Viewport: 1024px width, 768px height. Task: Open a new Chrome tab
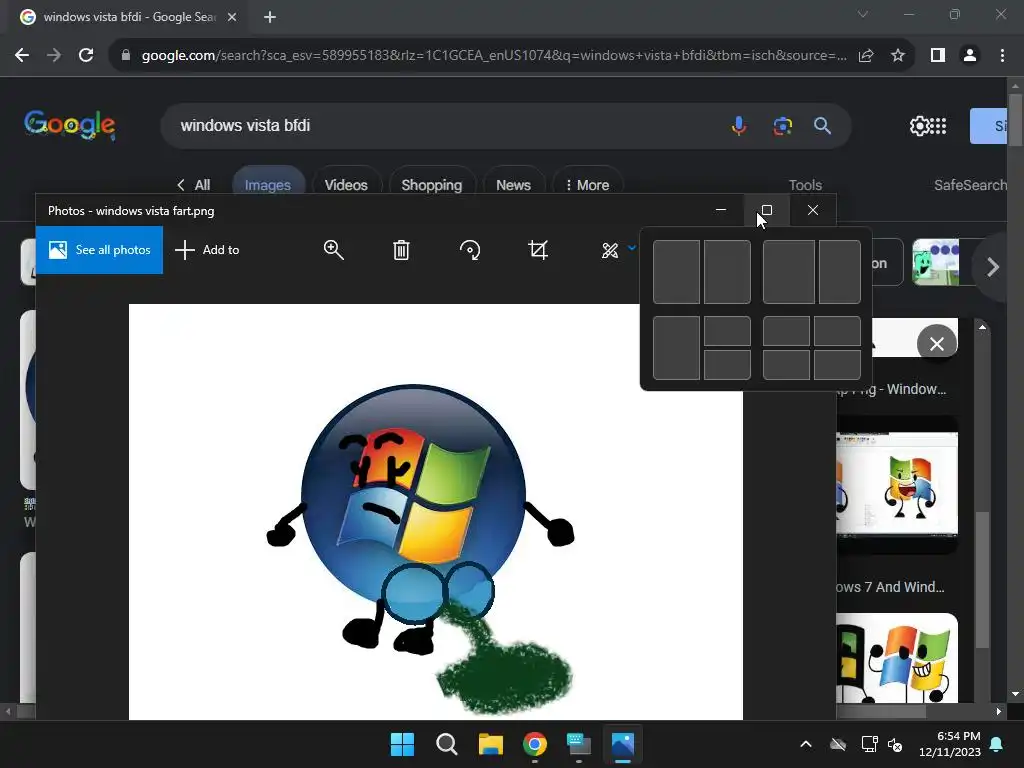[x=270, y=17]
